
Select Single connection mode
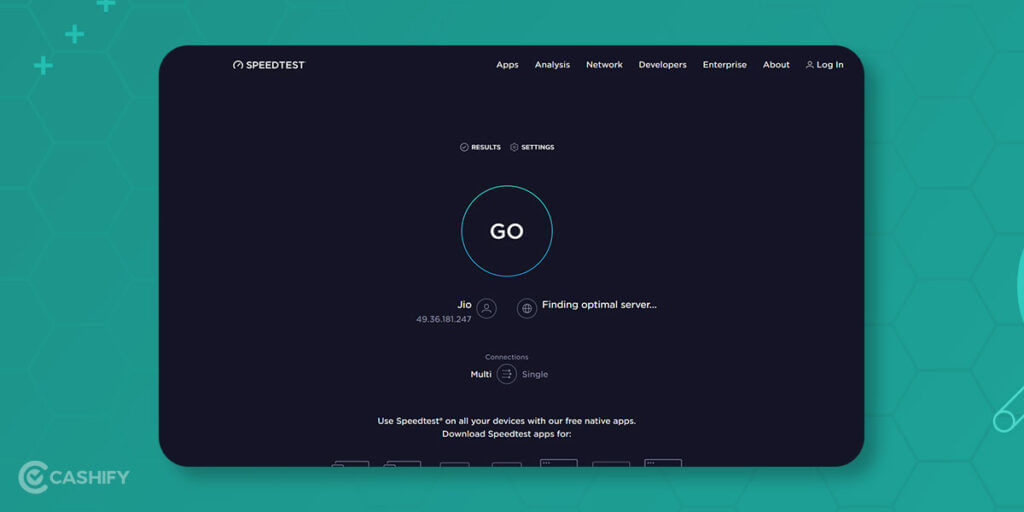pyautogui.click(x=535, y=375)
